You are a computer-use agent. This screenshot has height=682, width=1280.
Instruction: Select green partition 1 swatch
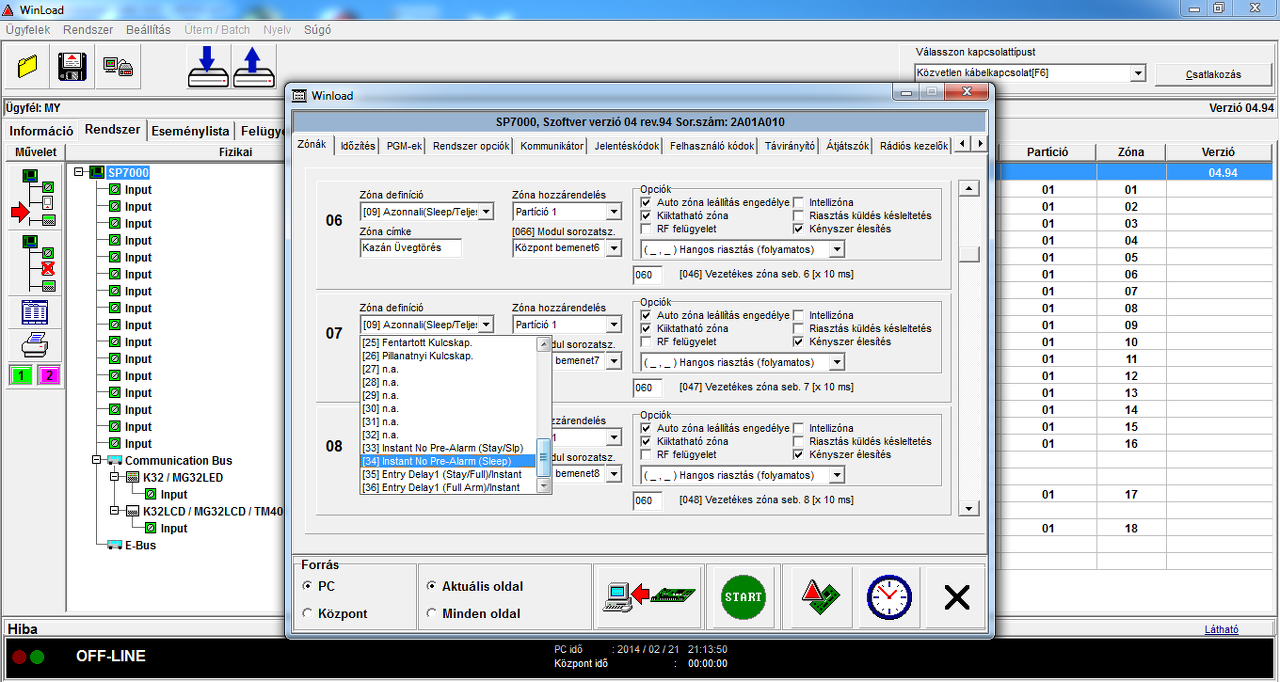point(20,375)
